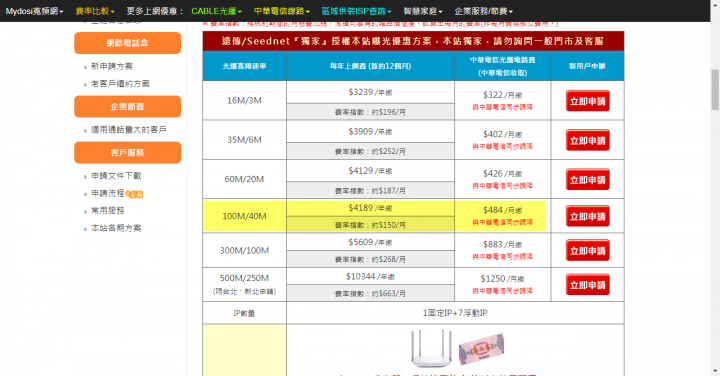The height and width of the screenshot is (376, 720).
Task: Click the $5609 /年繳 price
Action: click(370, 242)
